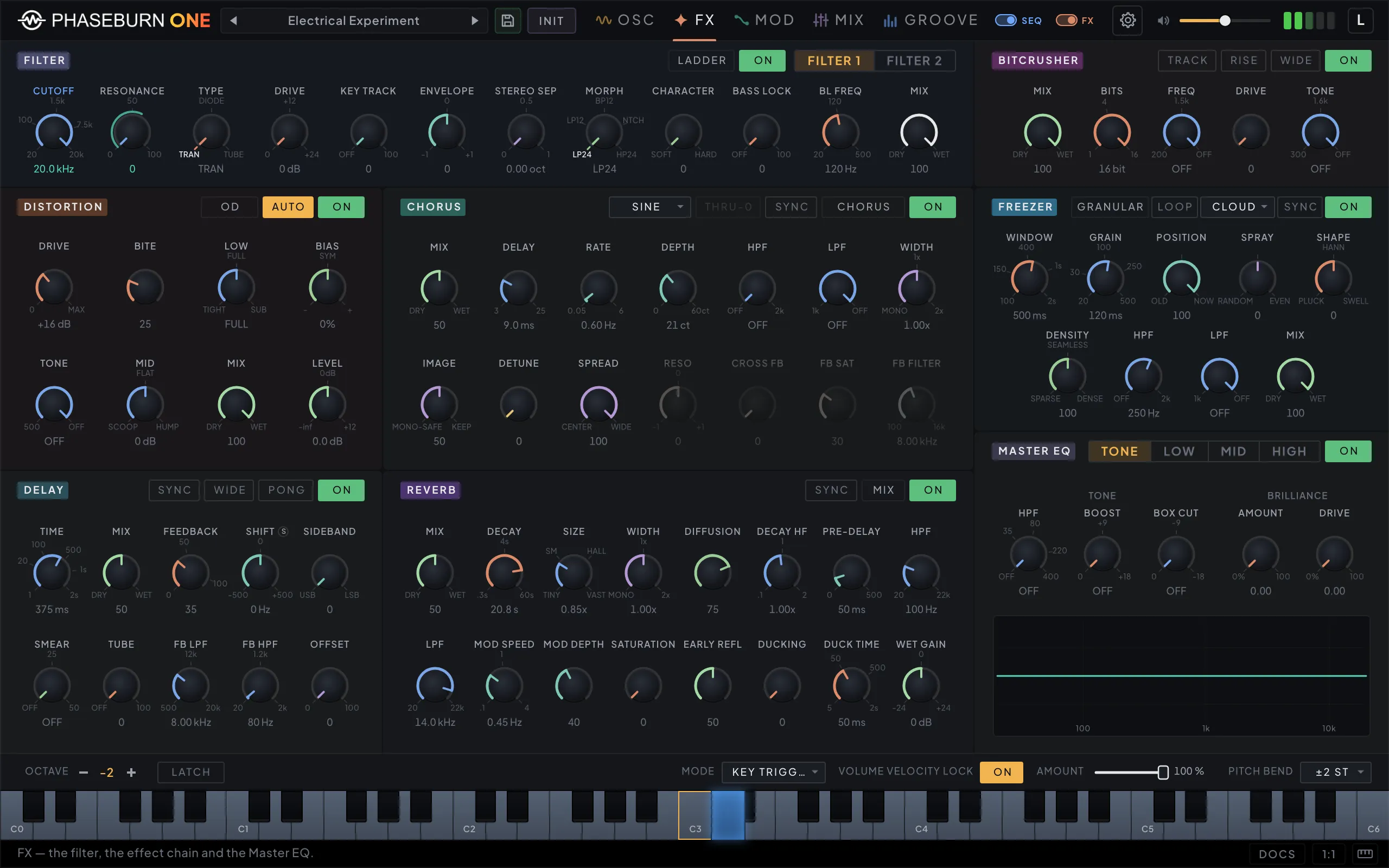Decrease octave with the minus button
This screenshot has height=868, width=1389.
(83, 772)
